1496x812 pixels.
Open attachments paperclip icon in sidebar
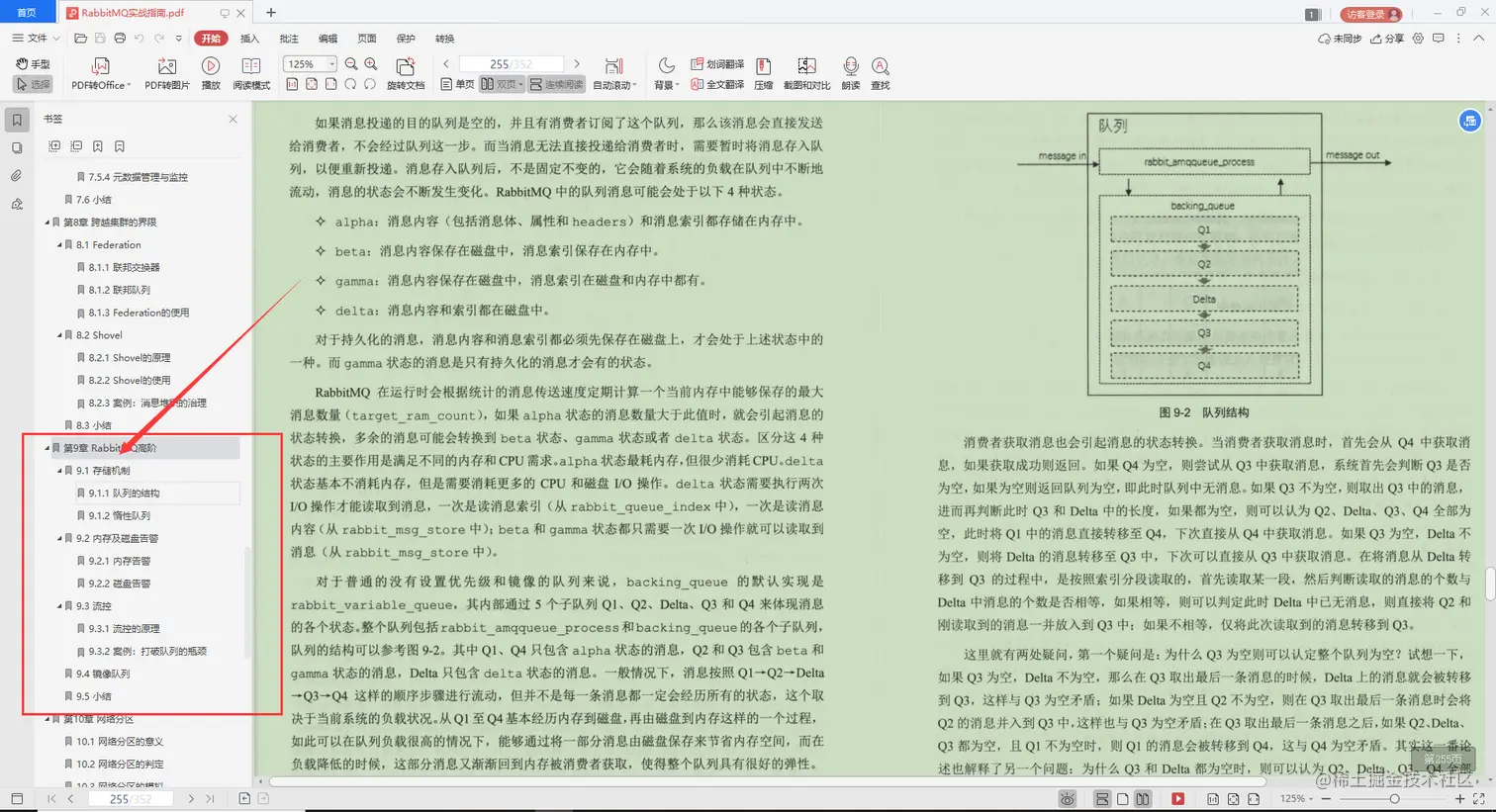(17, 176)
